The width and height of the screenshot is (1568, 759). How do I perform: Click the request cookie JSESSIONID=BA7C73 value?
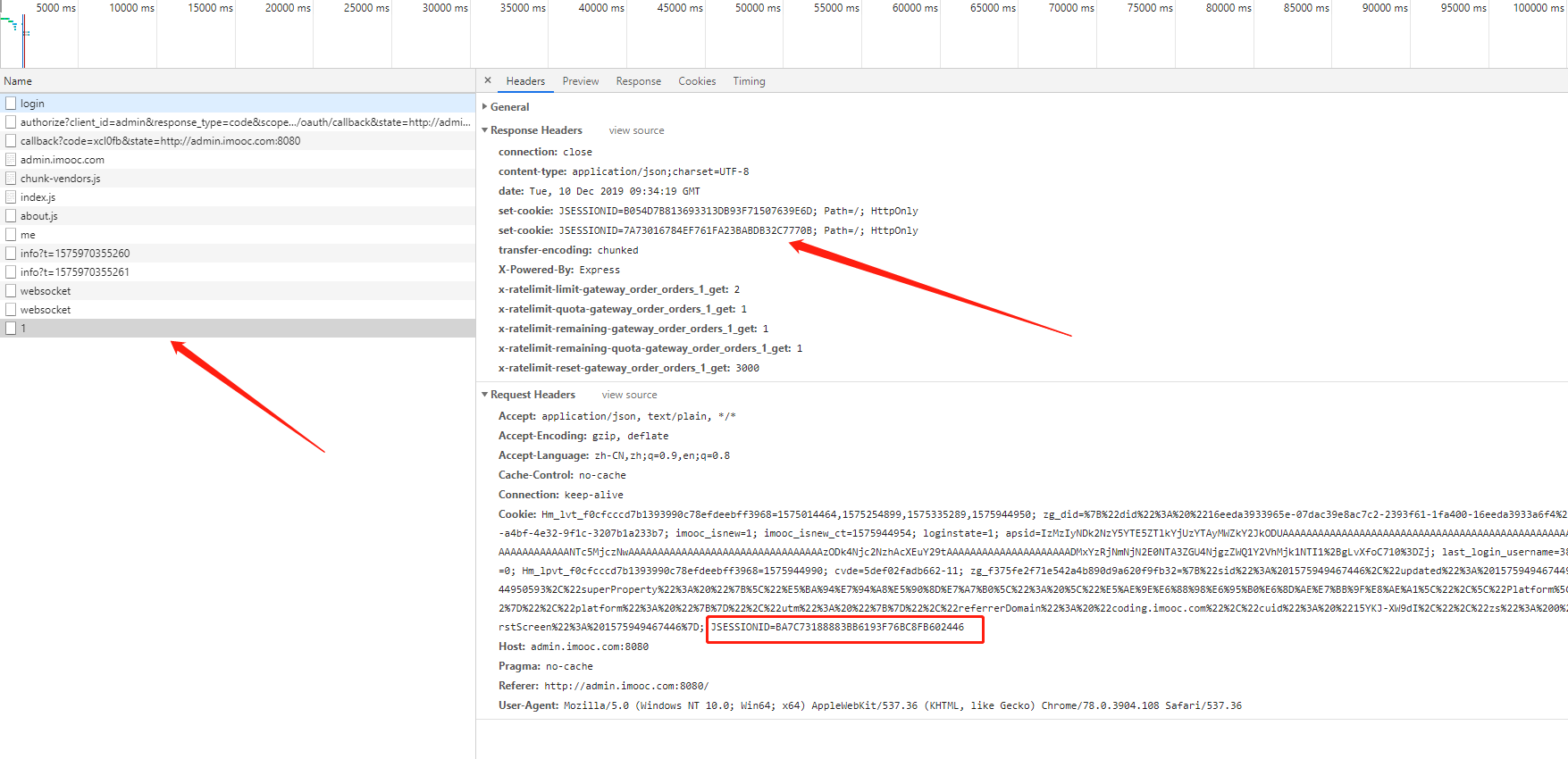(x=837, y=627)
